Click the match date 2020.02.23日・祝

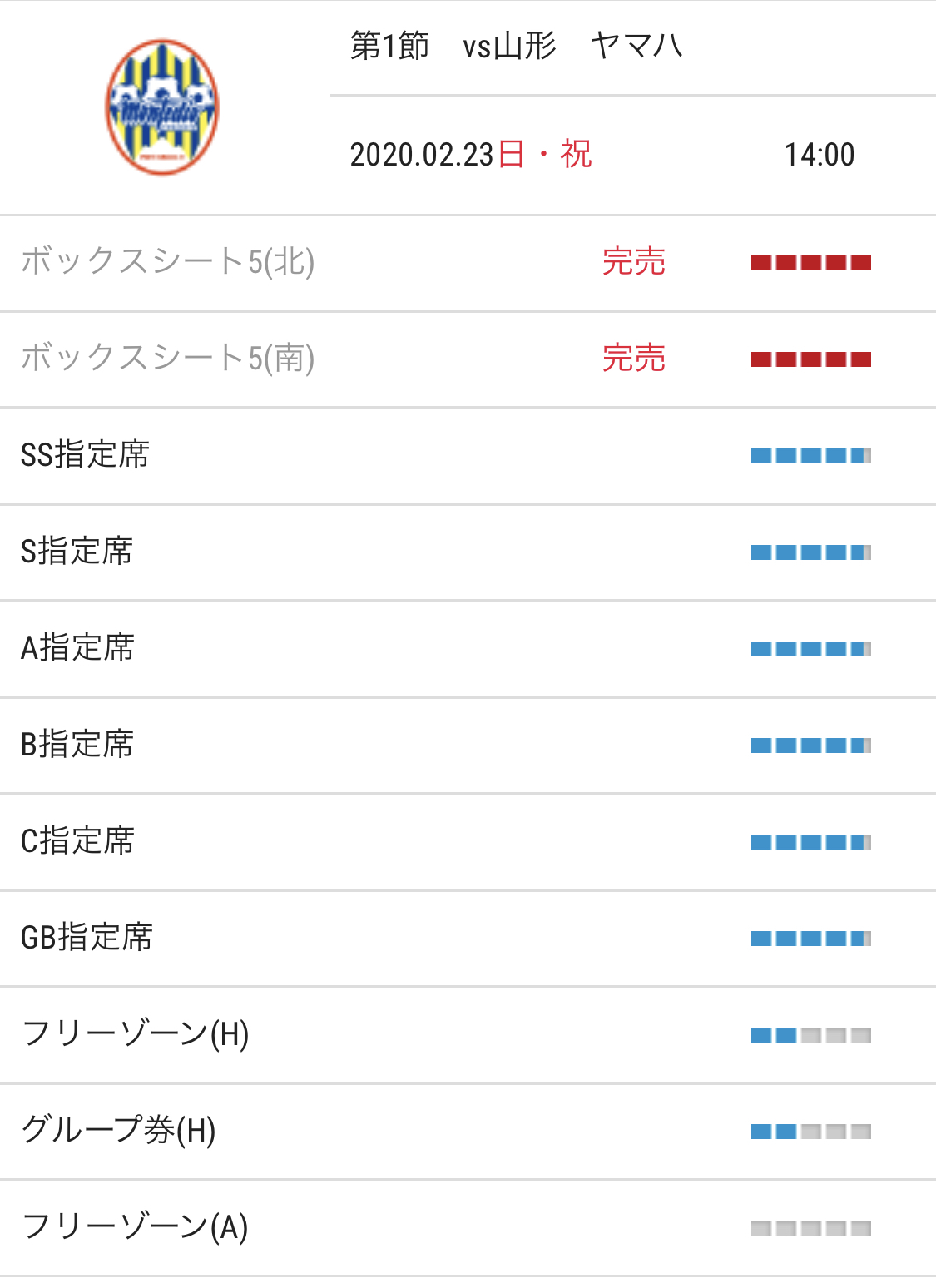pyautogui.click(x=471, y=155)
